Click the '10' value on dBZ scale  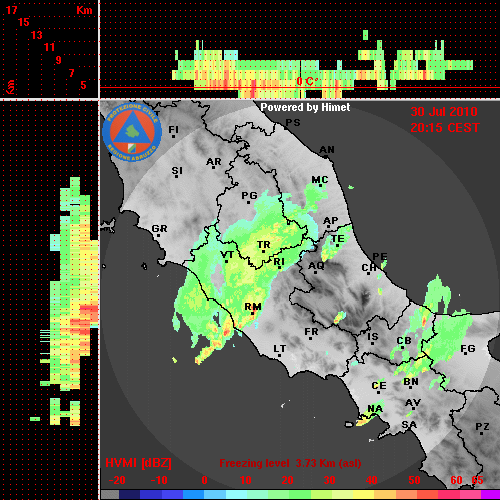tap(246, 480)
